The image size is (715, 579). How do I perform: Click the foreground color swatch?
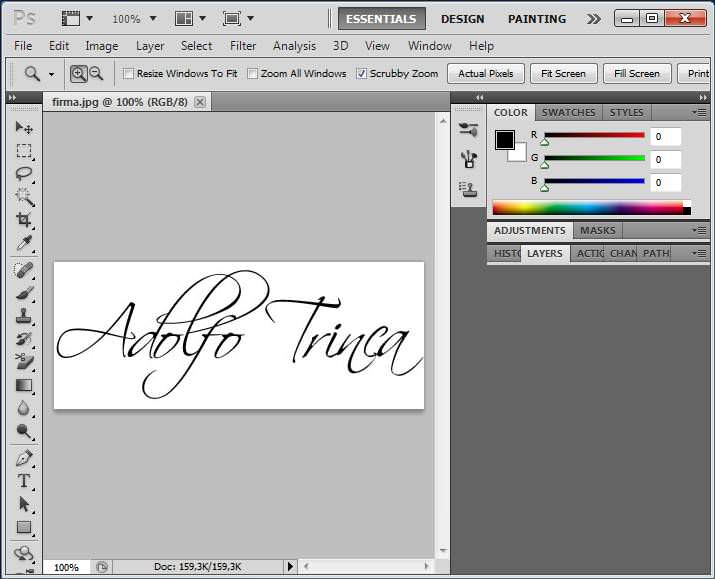[x=505, y=140]
